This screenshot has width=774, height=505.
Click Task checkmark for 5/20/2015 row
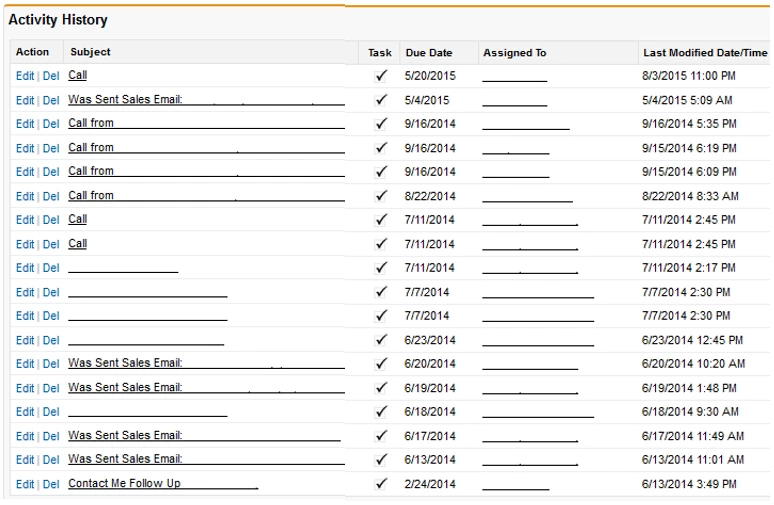coord(381,76)
